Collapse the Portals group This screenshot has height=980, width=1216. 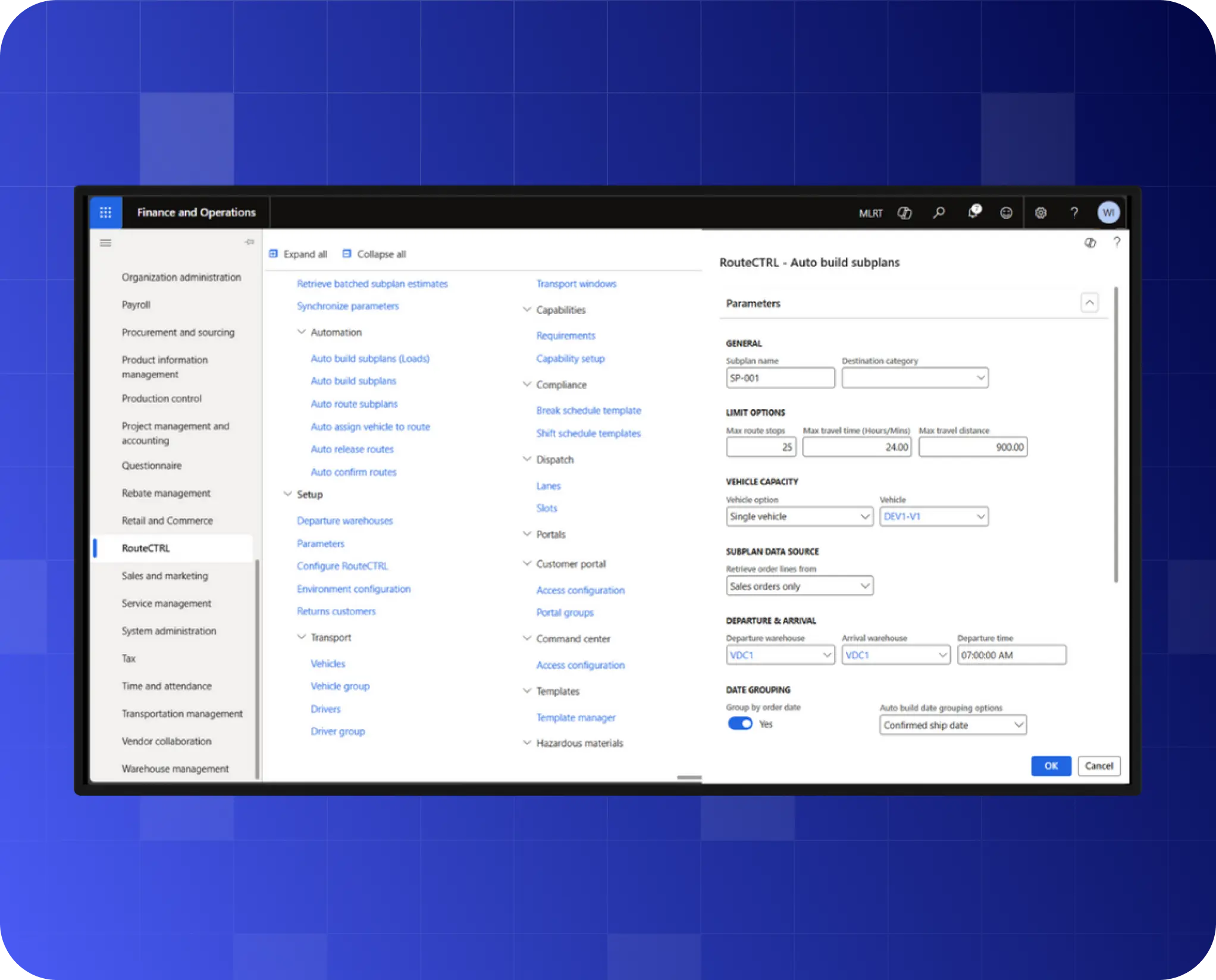(x=526, y=534)
